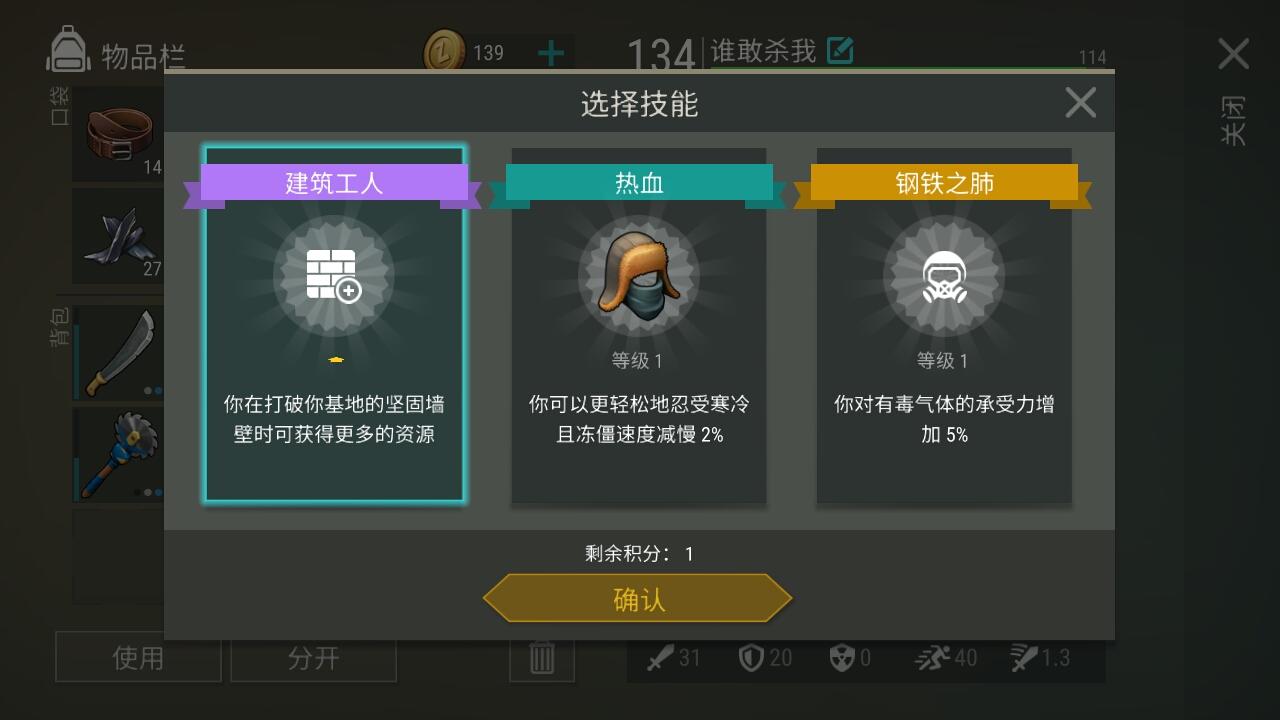This screenshot has width=1280, height=720.
Task: Select the leather belt inventory item
Action: (x=118, y=133)
